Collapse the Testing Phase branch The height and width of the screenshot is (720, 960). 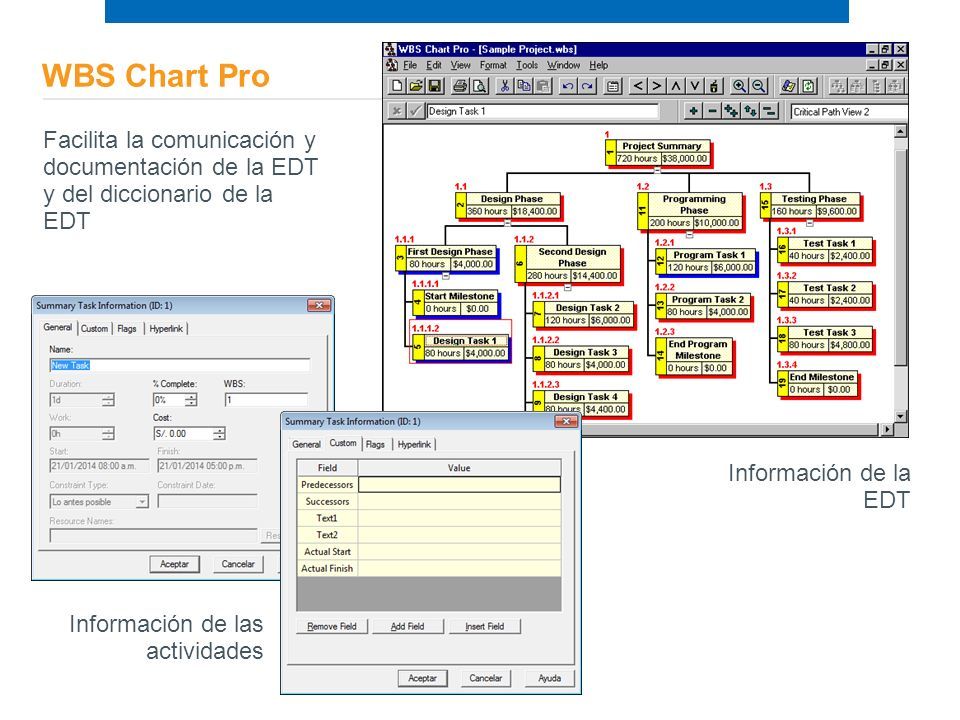tap(809, 223)
